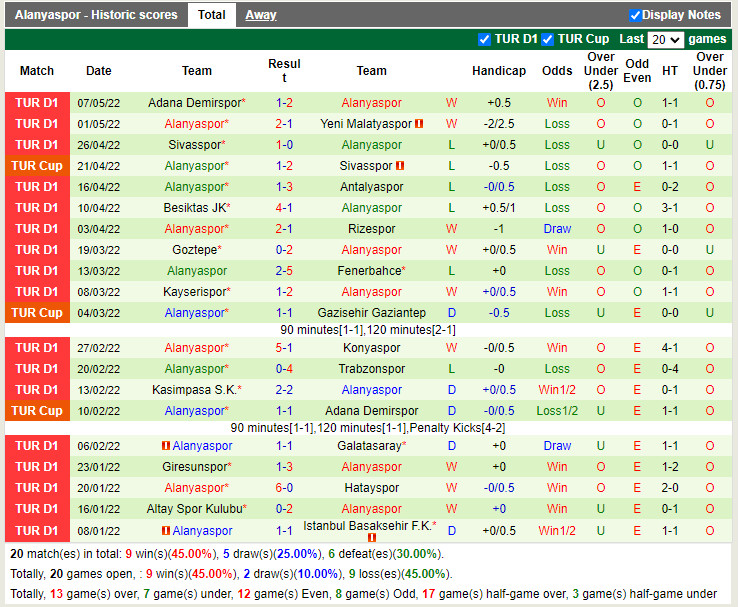Open the 2-1 result against Yeni Malatyaspor
This screenshot has width=739, height=607.
284,124
